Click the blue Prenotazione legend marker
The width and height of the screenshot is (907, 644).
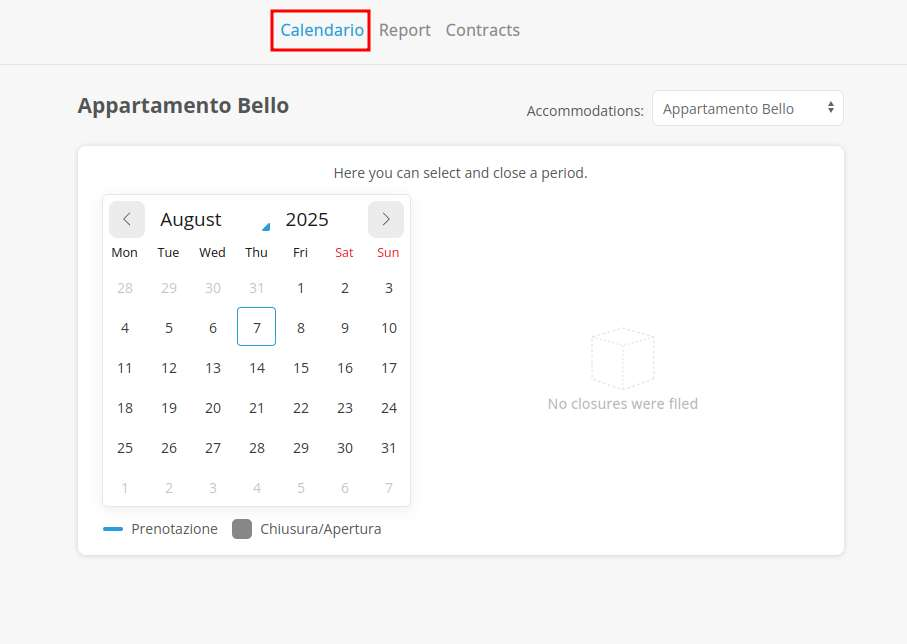113,529
